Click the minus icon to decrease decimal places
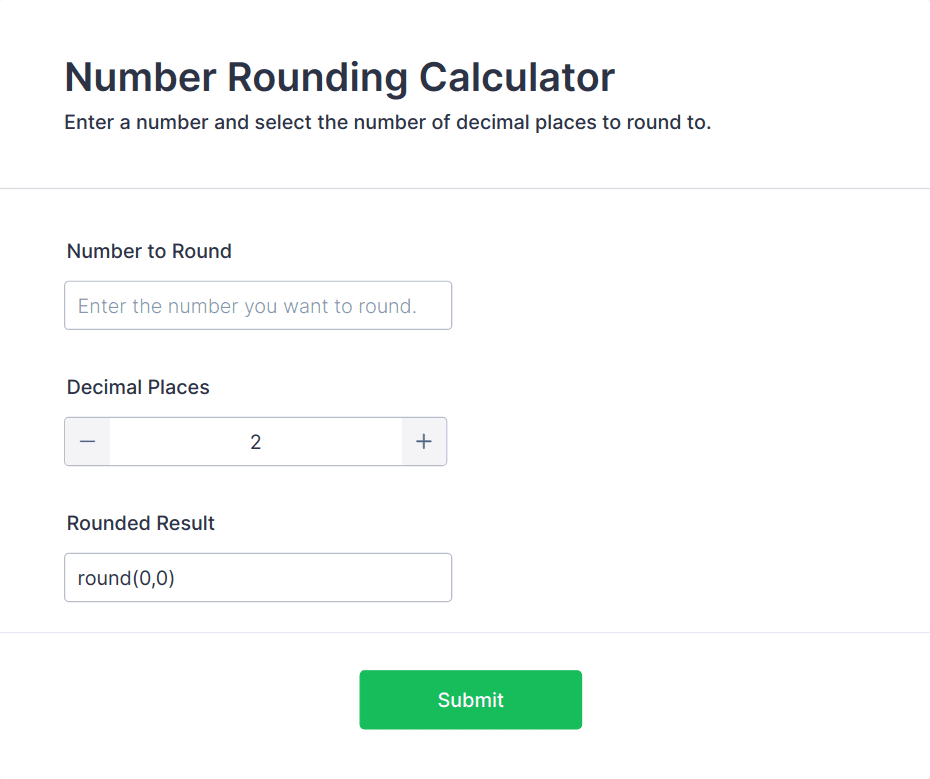This screenshot has width=930, height=779. [x=88, y=442]
